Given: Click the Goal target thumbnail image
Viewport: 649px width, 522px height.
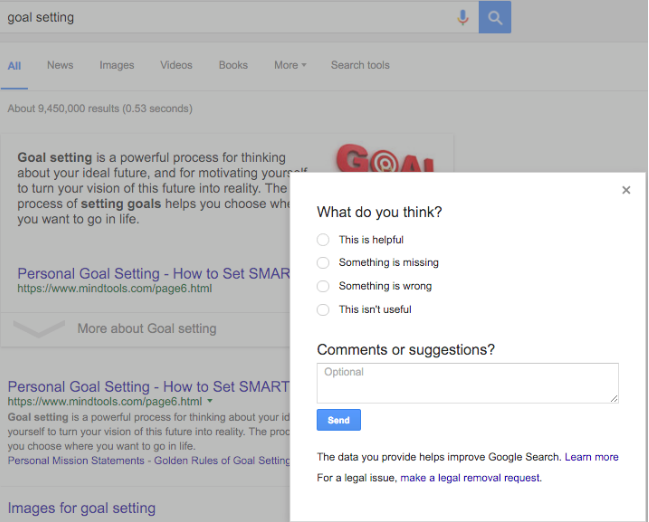Looking at the screenshot, I should (x=385, y=158).
